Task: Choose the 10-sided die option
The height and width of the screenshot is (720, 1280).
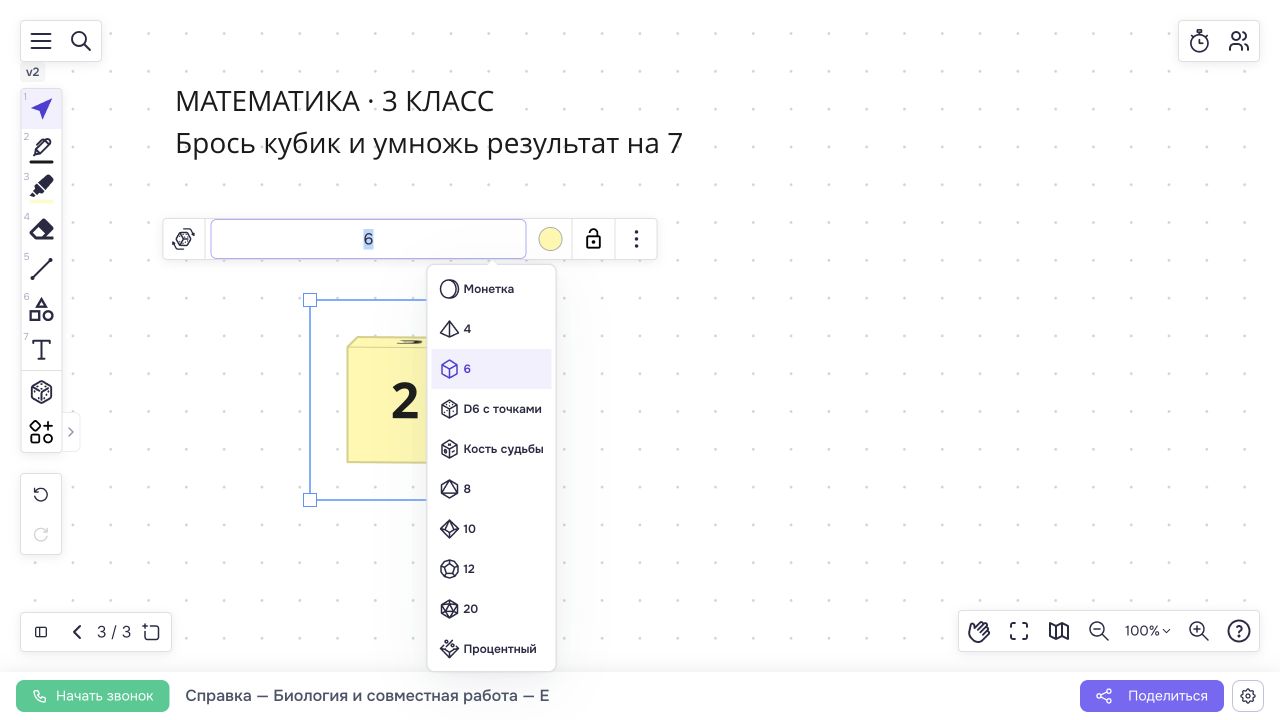Action: [x=491, y=529]
